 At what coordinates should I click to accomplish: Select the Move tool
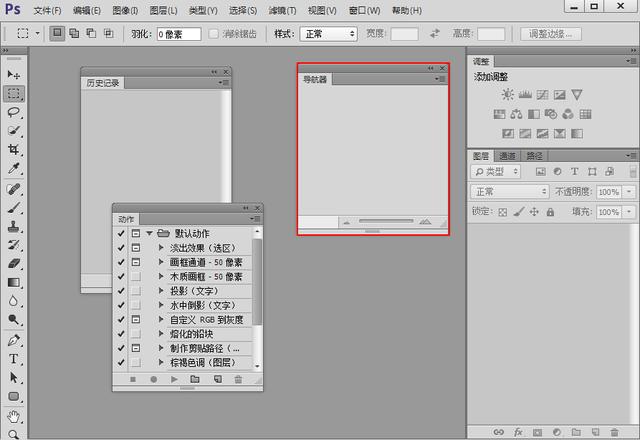tap(13, 74)
